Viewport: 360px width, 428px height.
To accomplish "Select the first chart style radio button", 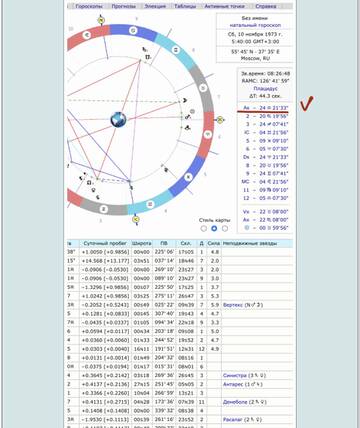I will [204, 228].
